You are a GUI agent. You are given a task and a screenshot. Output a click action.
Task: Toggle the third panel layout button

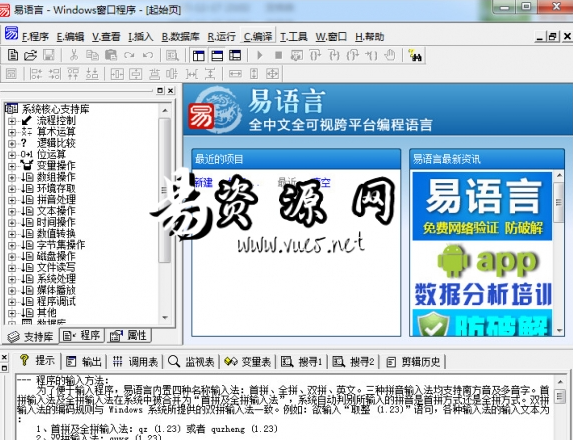[x=235, y=56]
